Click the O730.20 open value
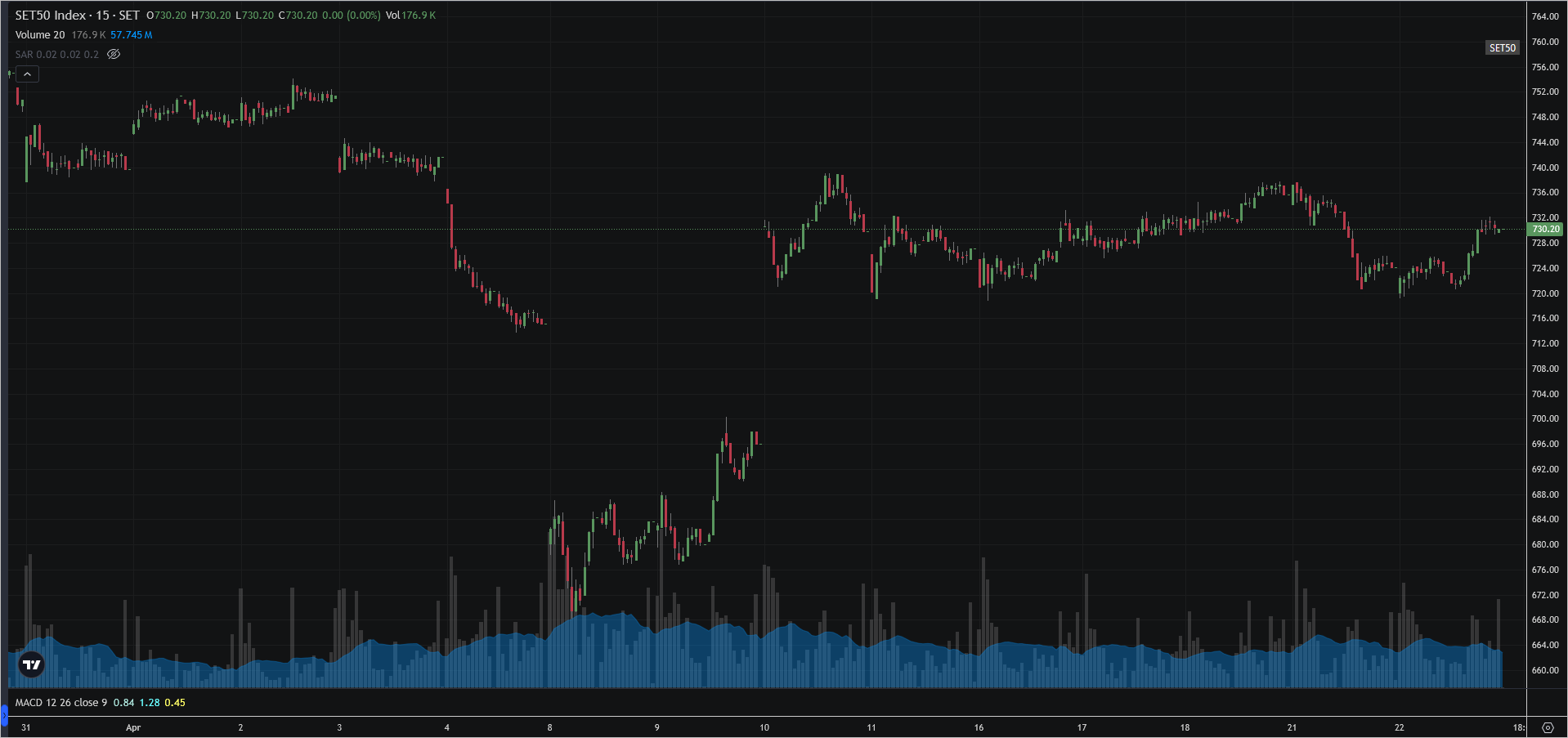The width and height of the screenshot is (1568, 738). pyautogui.click(x=166, y=16)
